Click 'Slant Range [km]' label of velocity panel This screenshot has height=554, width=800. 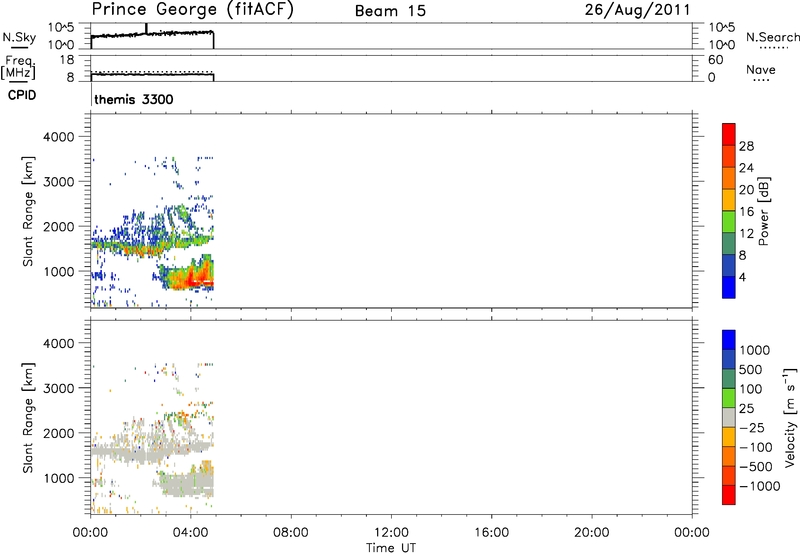pyautogui.click(x=28, y=417)
